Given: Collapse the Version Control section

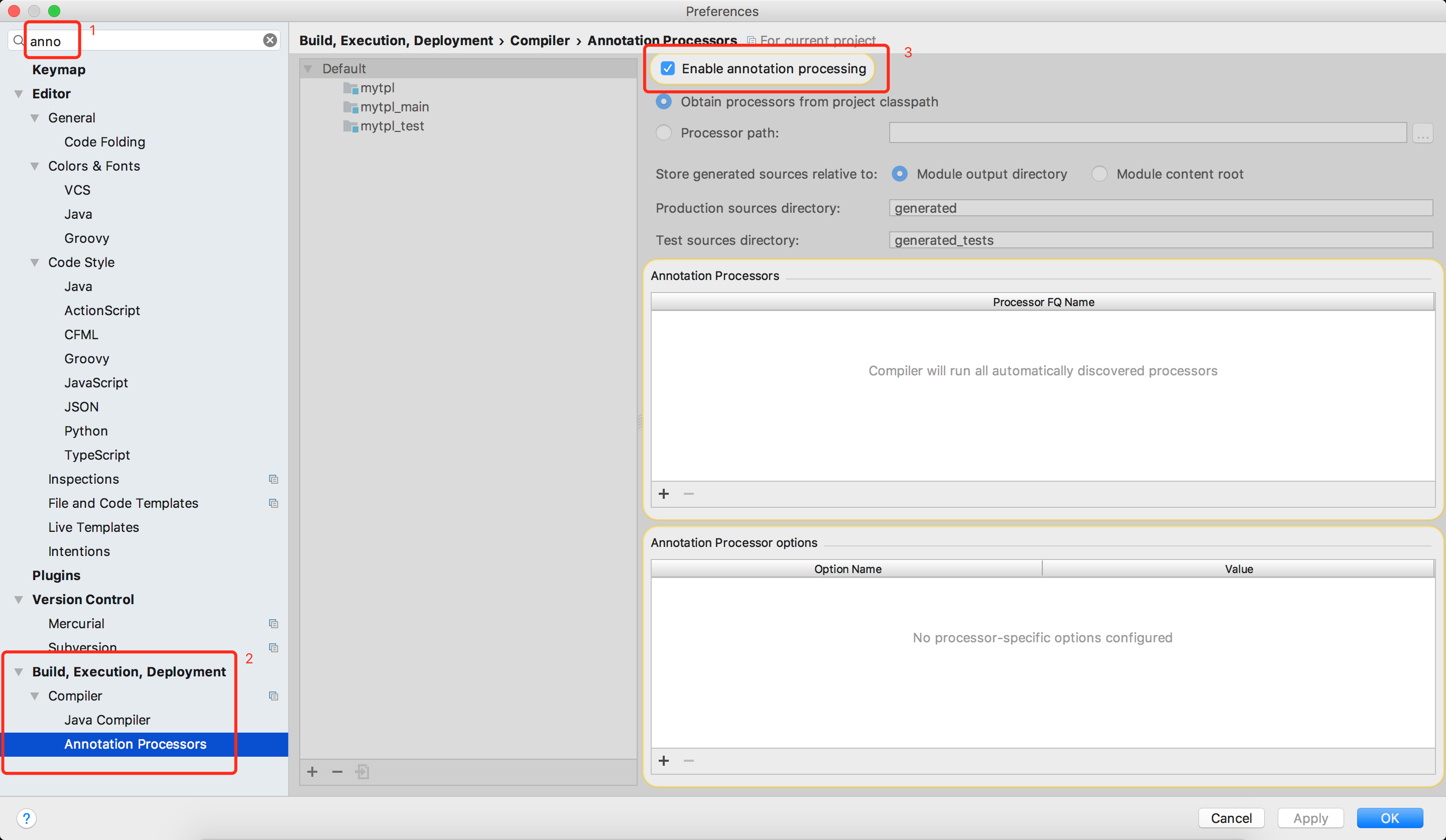Looking at the screenshot, I should 19,599.
